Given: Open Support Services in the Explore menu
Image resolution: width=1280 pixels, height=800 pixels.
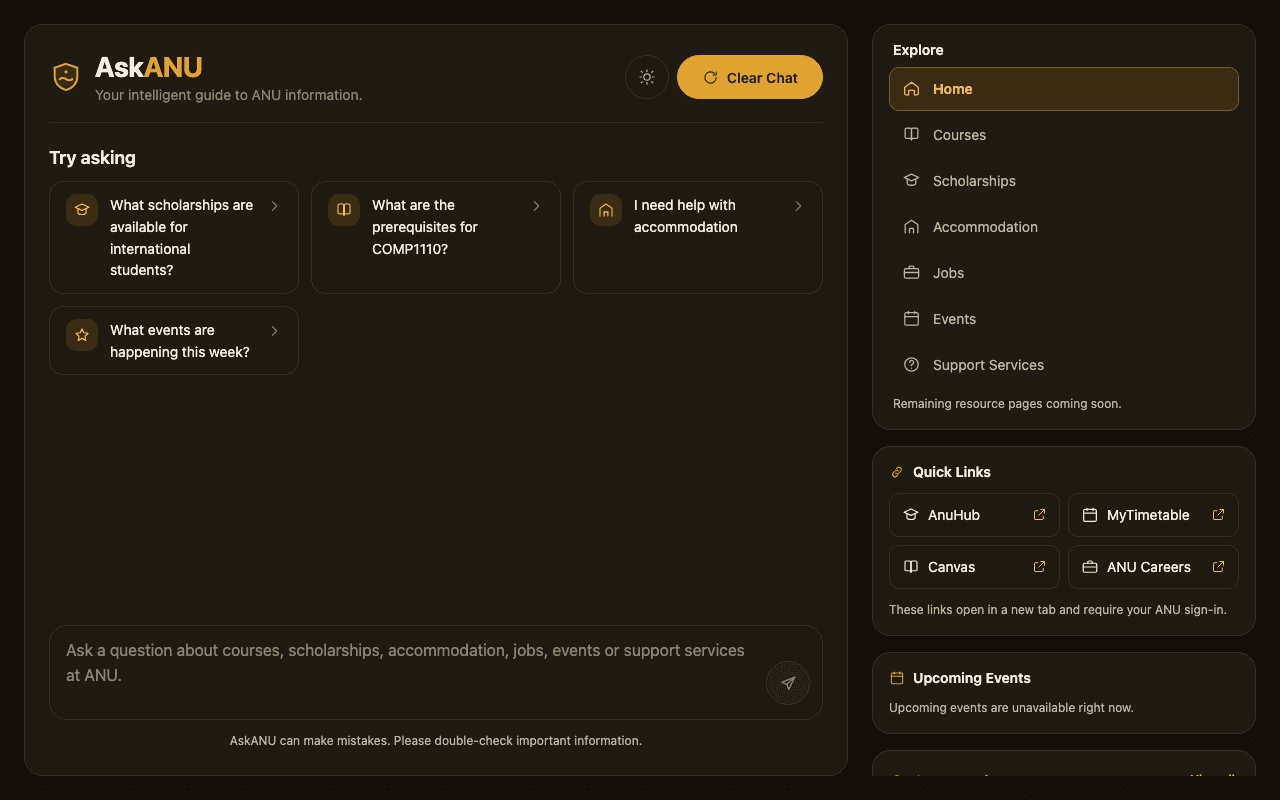Looking at the screenshot, I should (x=1064, y=365).
